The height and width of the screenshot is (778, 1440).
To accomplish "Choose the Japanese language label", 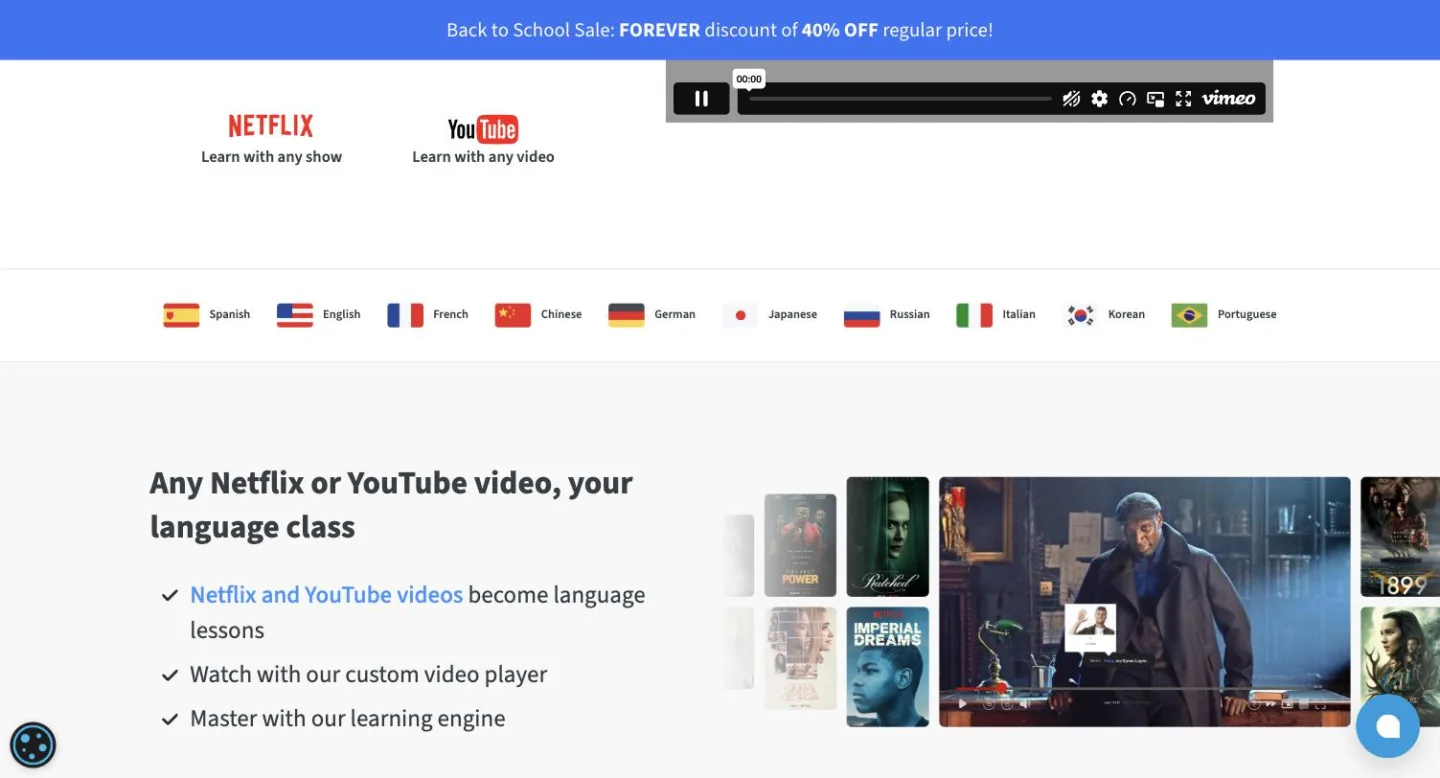I will [793, 314].
